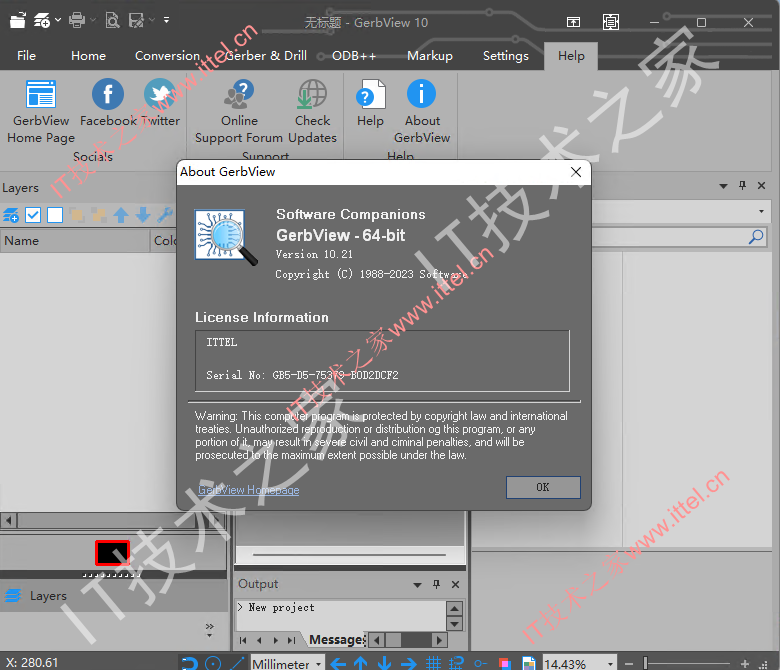The image size is (780, 670).
Task: Open file using the folder icon in quick access toolbar
Action: [17, 21]
